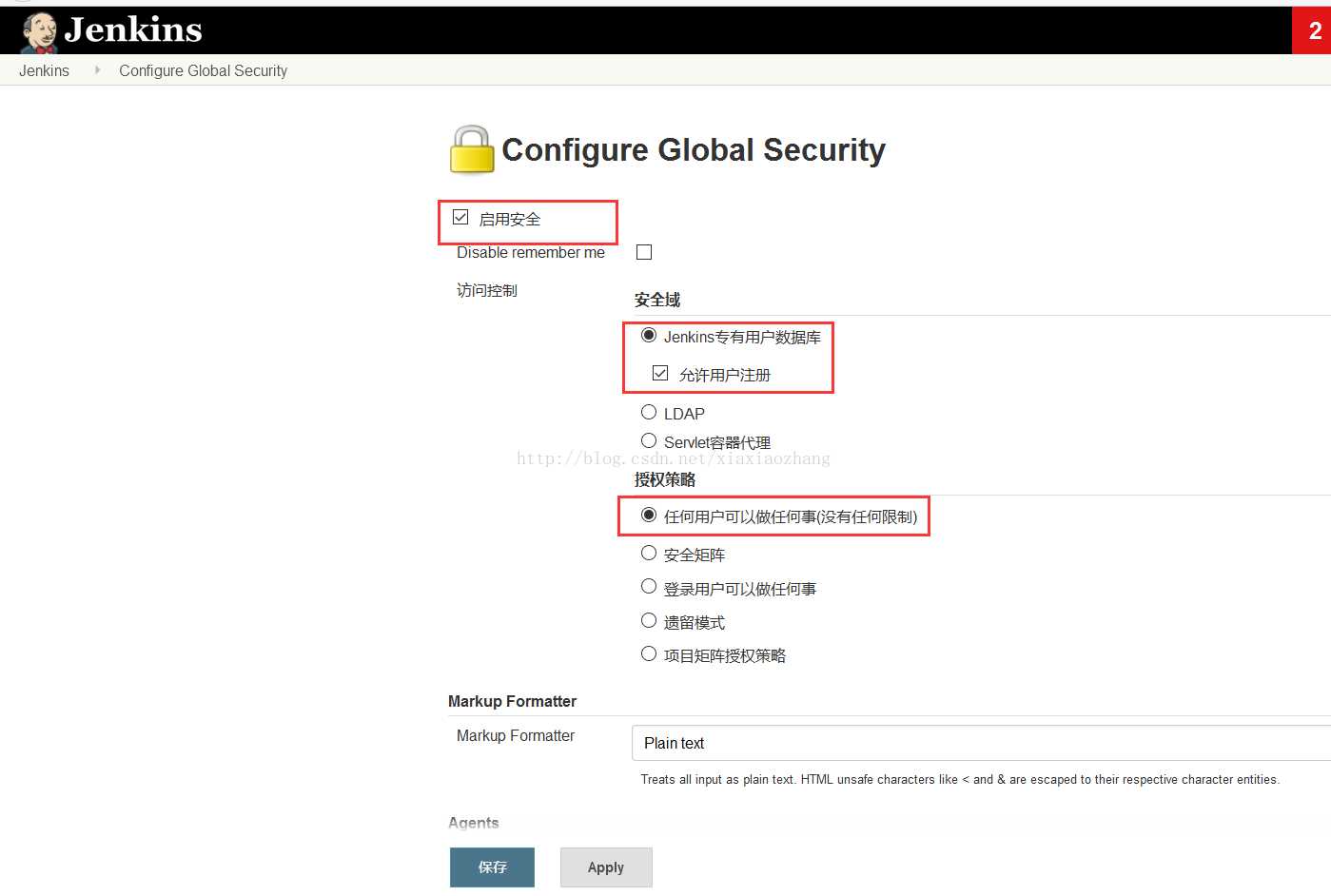The image size is (1331, 896).
Task: Click the 访问控制 label
Action: (487, 290)
